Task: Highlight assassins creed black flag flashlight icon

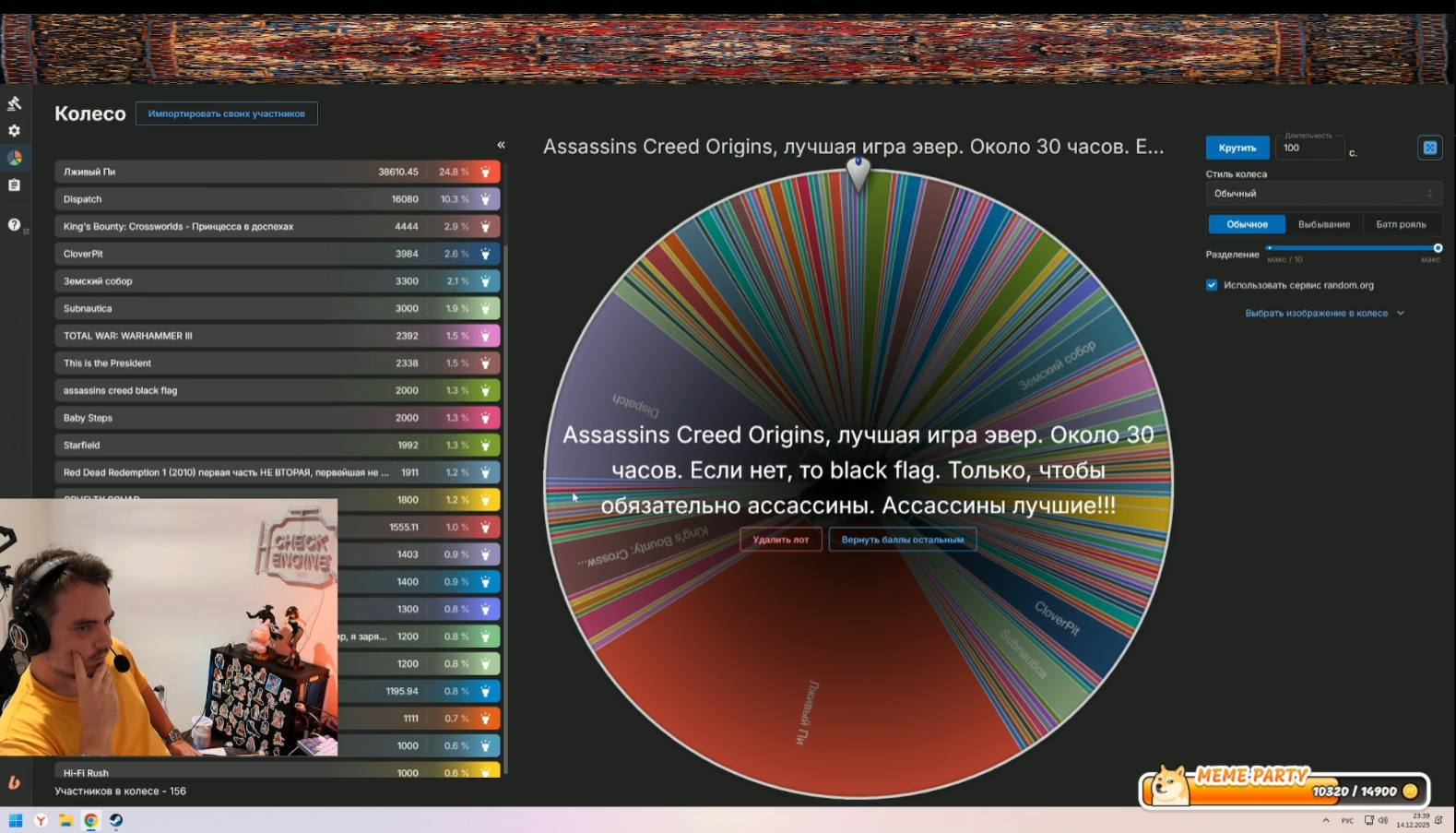Action: pos(486,390)
